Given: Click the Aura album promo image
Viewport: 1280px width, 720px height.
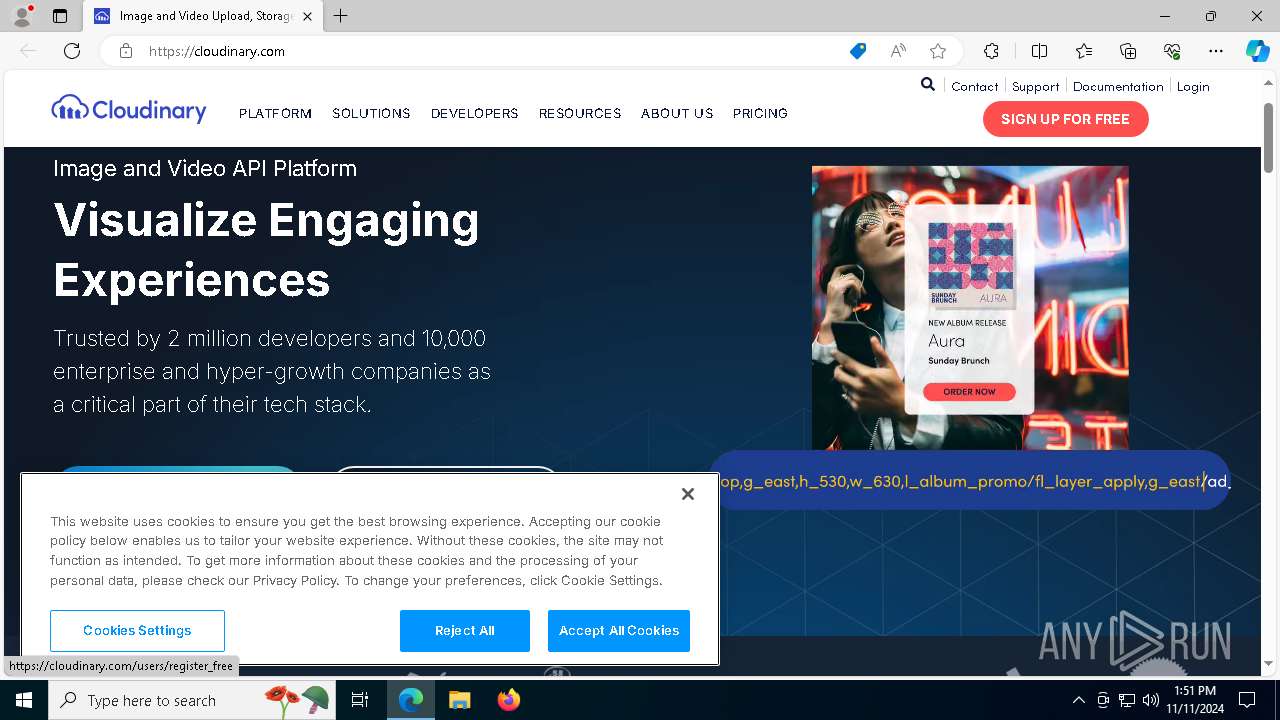Looking at the screenshot, I should [x=970, y=307].
